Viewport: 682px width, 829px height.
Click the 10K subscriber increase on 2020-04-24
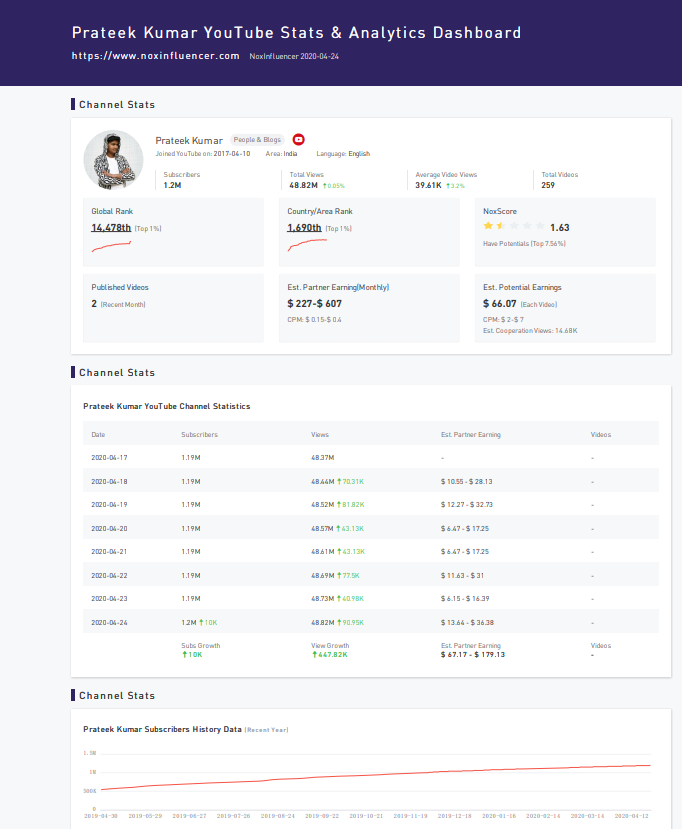pos(208,623)
